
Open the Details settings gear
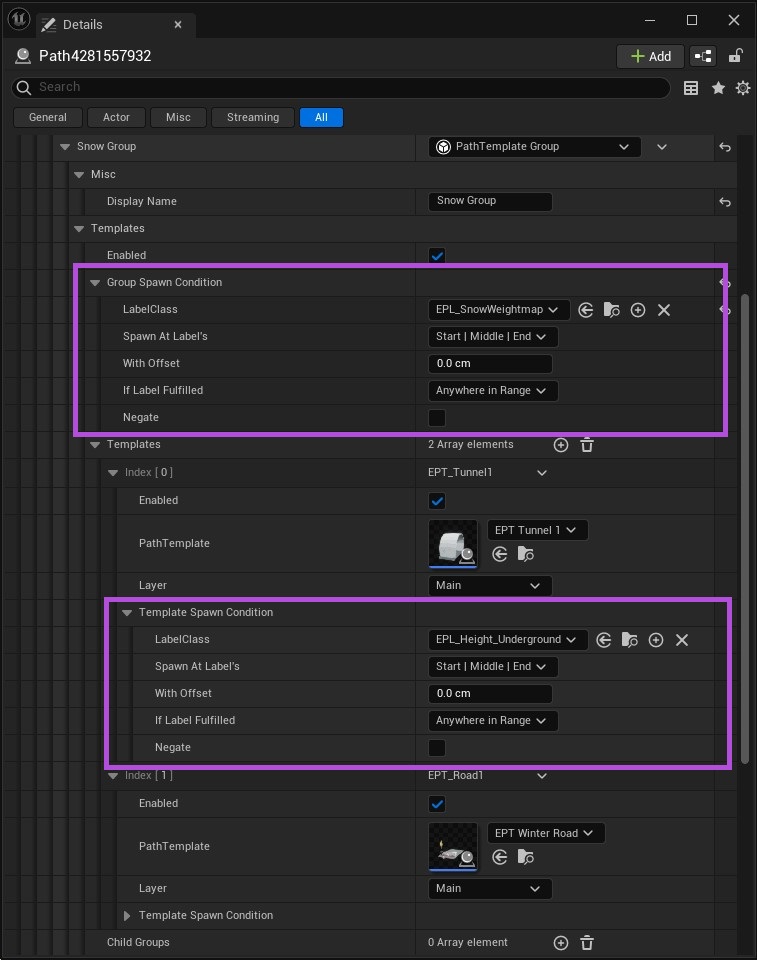(x=742, y=88)
